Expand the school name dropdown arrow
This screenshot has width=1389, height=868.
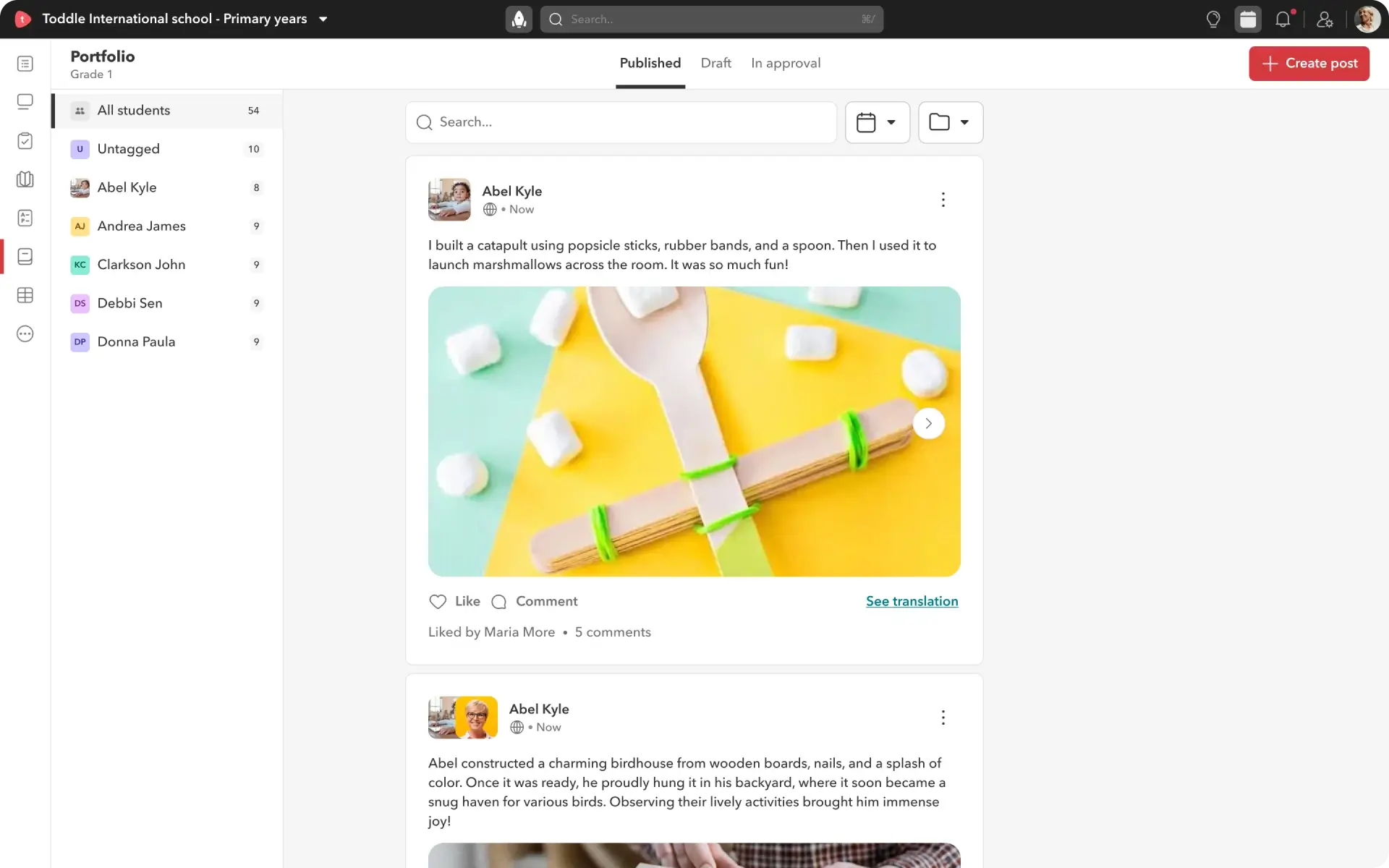coord(323,20)
